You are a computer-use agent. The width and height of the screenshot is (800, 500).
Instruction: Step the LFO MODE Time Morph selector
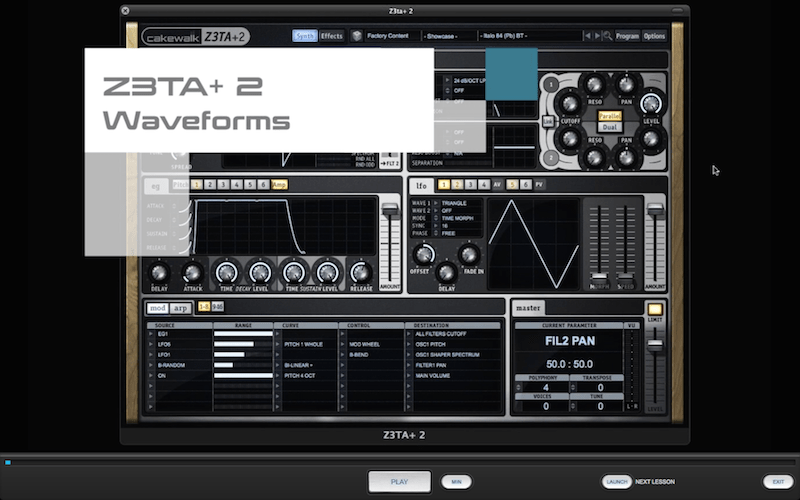tap(436, 218)
